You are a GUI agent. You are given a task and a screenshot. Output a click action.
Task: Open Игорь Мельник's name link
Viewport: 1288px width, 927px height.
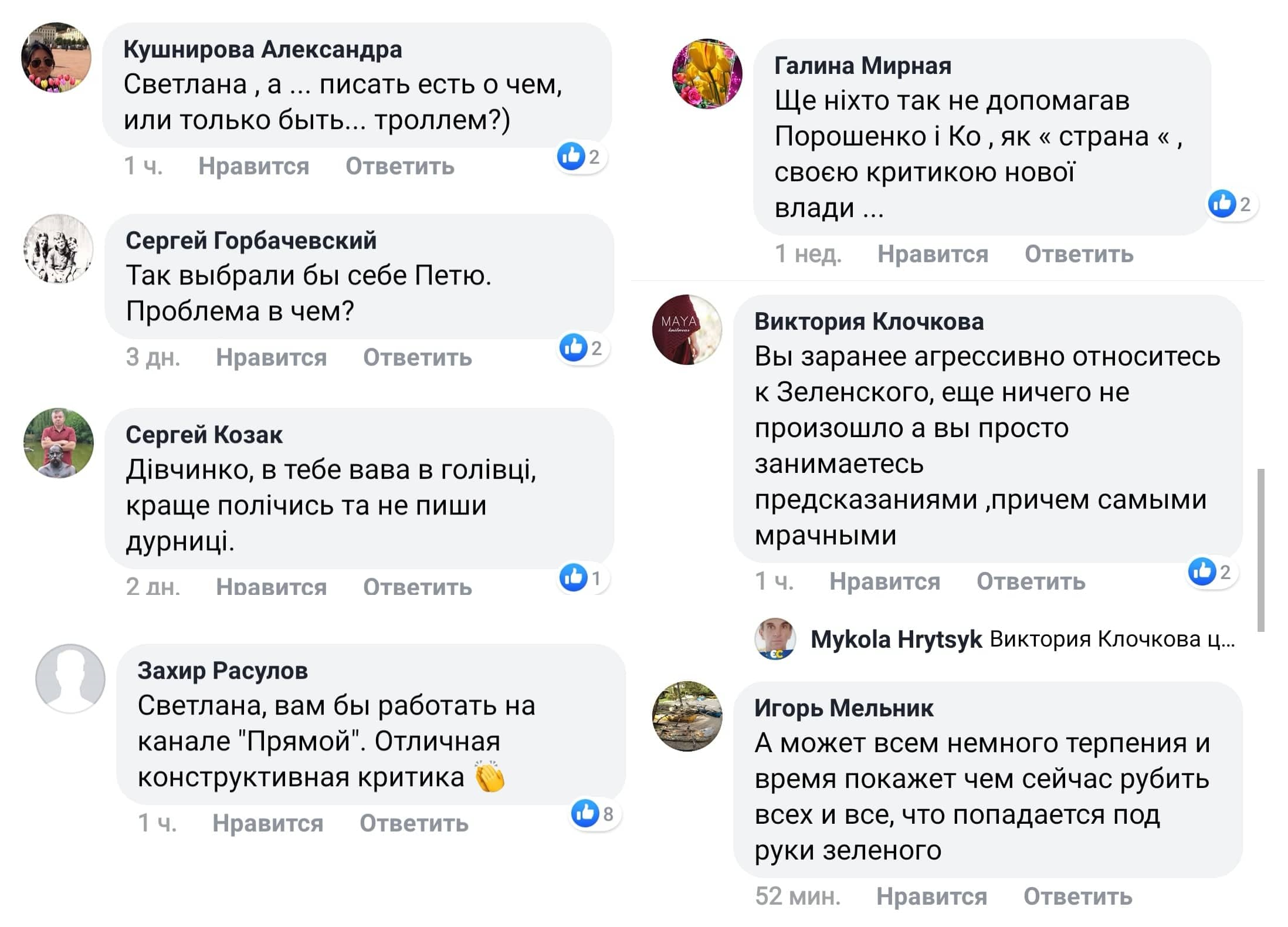(843, 708)
